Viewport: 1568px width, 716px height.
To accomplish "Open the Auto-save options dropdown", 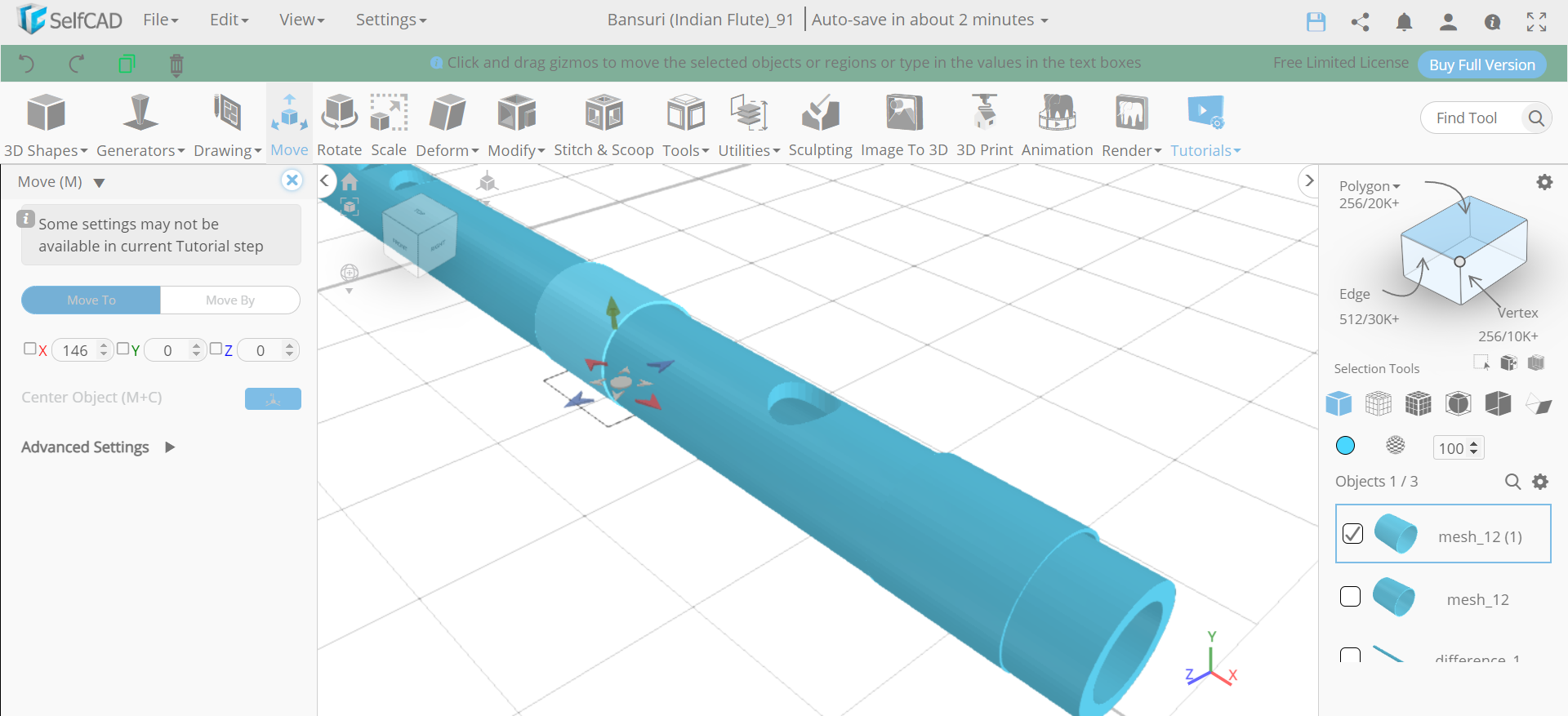I will click(x=929, y=20).
